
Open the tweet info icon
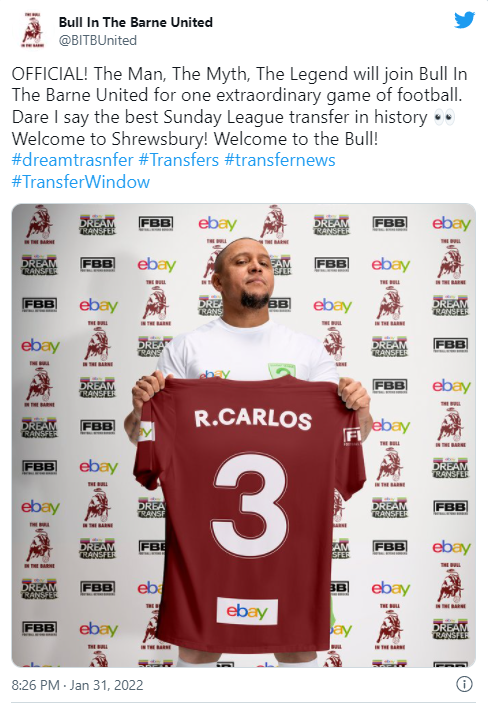[464, 684]
